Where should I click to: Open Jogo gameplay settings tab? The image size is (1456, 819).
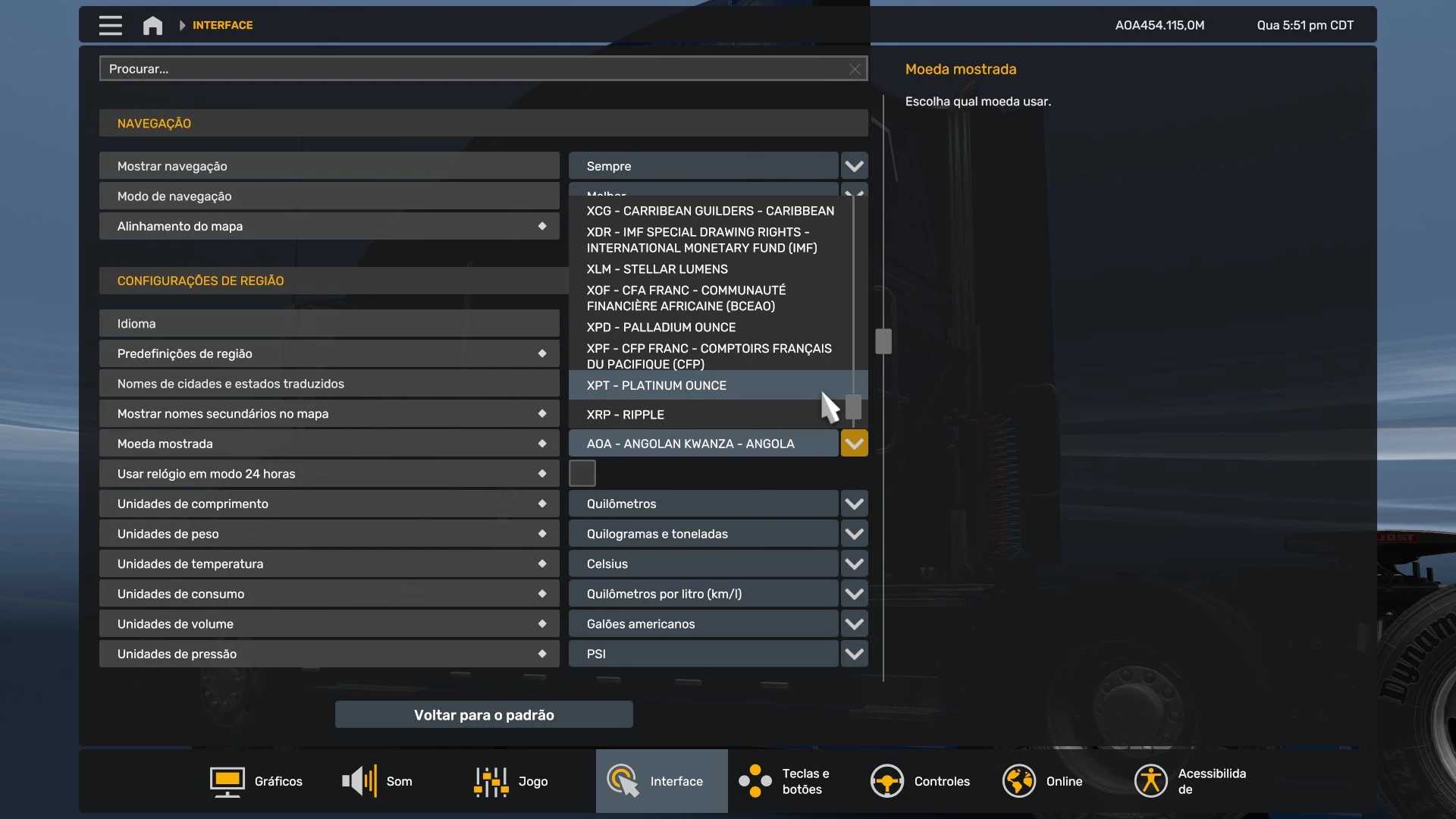click(x=510, y=781)
